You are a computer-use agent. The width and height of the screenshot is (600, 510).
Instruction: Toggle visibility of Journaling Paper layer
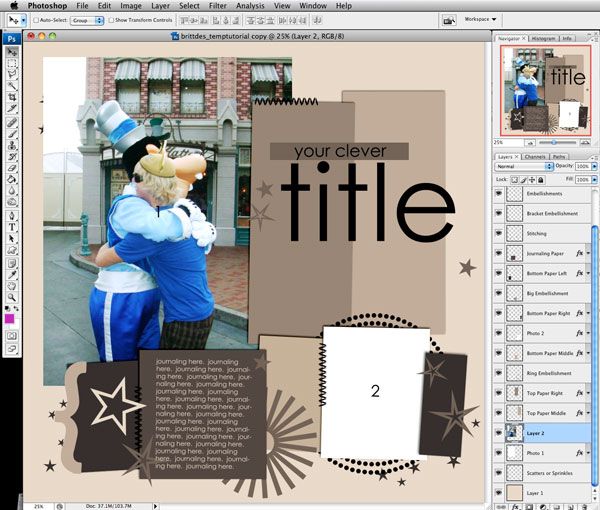point(499,253)
